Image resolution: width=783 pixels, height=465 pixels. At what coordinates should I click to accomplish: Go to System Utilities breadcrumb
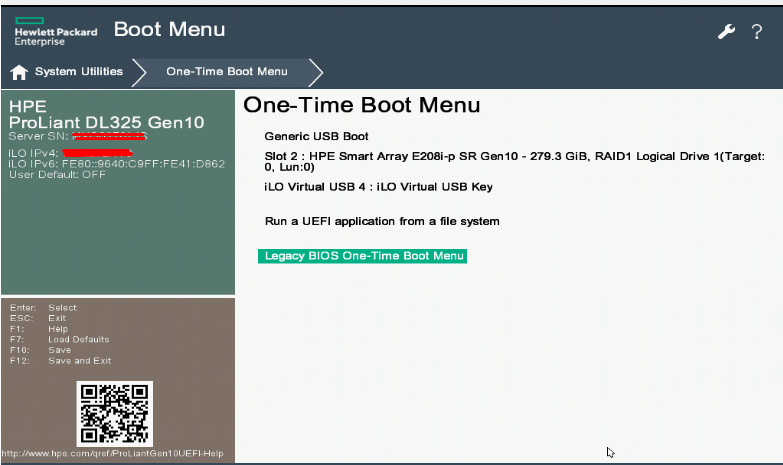(x=79, y=72)
